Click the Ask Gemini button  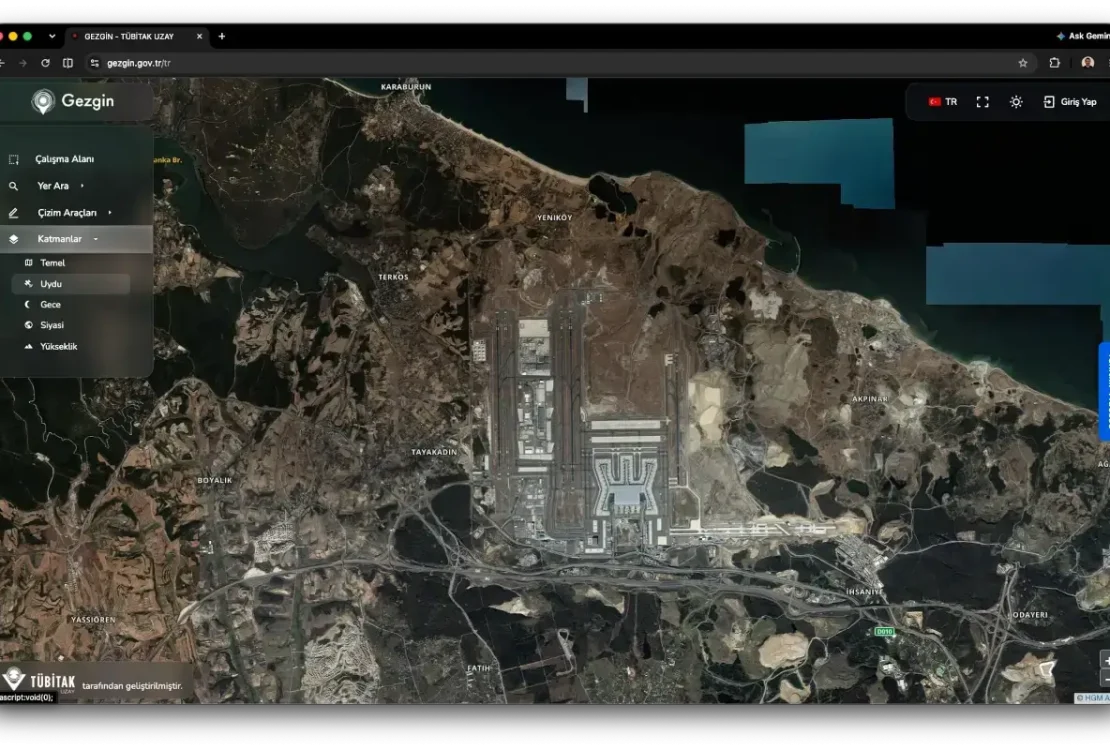[1083, 36]
